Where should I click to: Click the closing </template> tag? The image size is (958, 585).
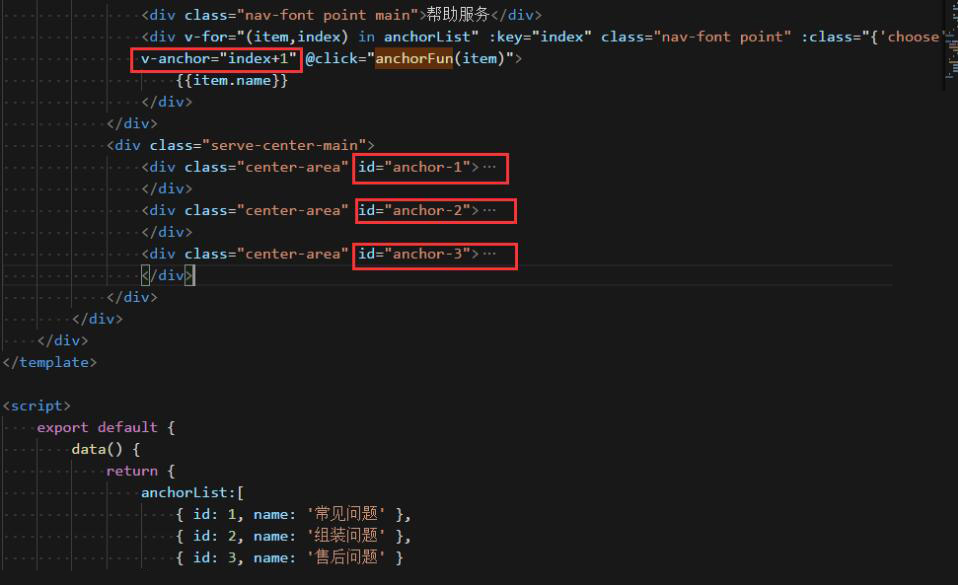[49, 362]
